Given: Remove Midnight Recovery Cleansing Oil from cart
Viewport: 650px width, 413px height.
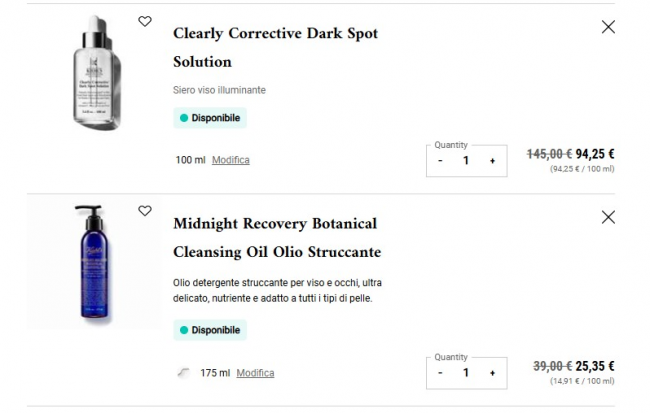Looking at the screenshot, I should coord(608,217).
